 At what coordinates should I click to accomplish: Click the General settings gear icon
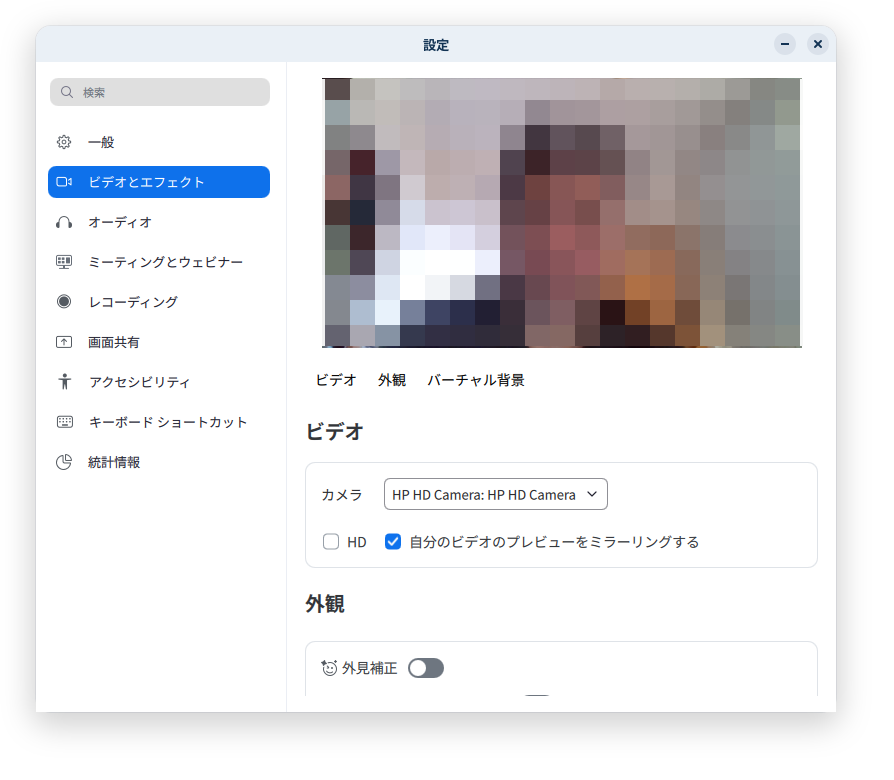64,142
